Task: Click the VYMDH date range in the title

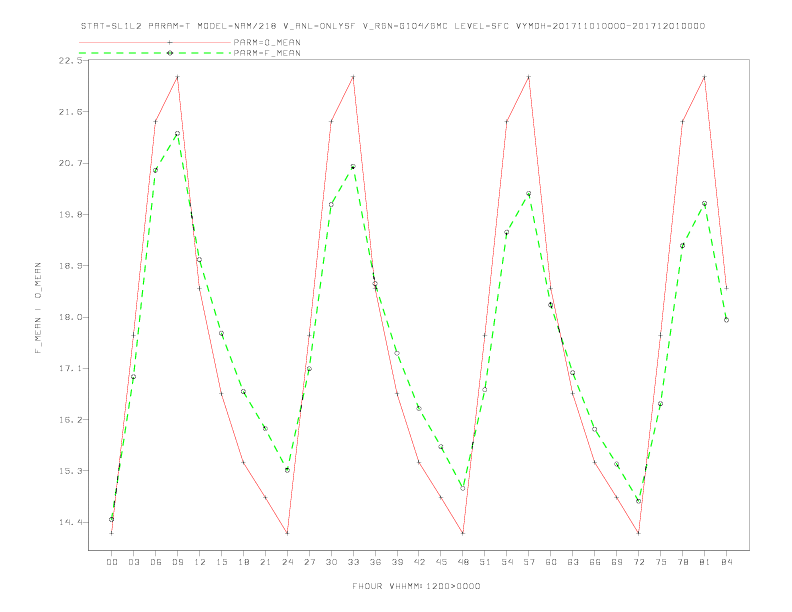Action: click(x=610, y=26)
